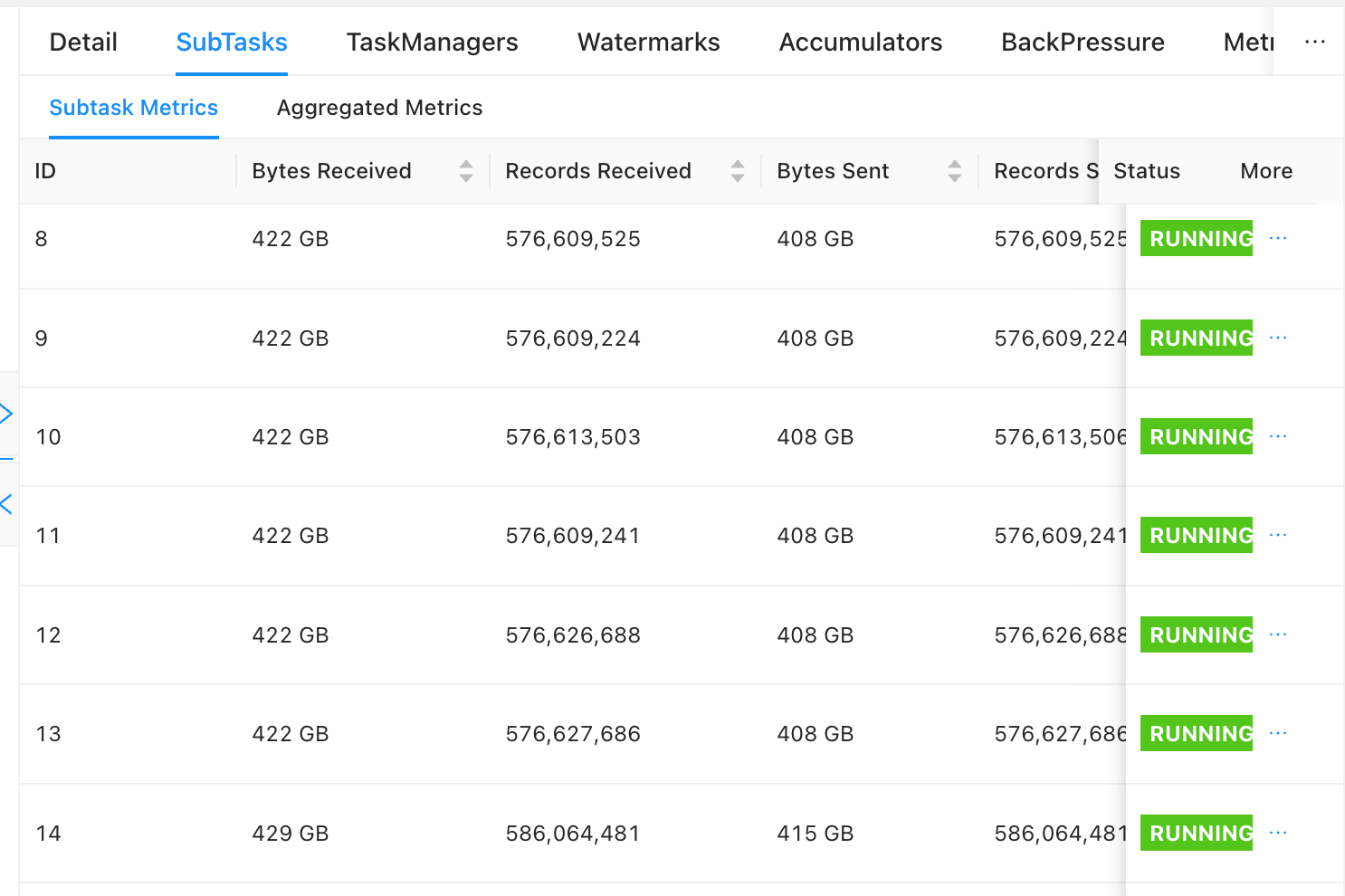The width and height of the screenshot is (1345, 896).
Task: Click the ID column header
Action: 45,171
